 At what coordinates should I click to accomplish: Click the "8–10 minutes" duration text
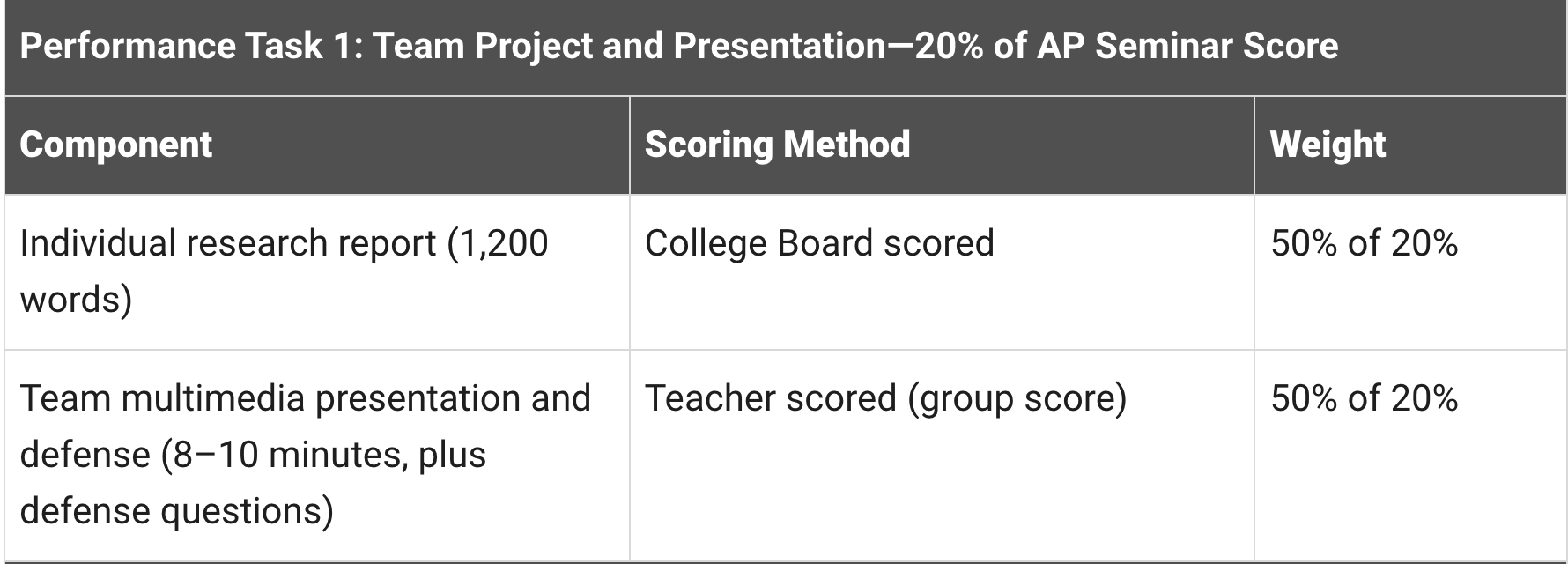tap(289, 455)
